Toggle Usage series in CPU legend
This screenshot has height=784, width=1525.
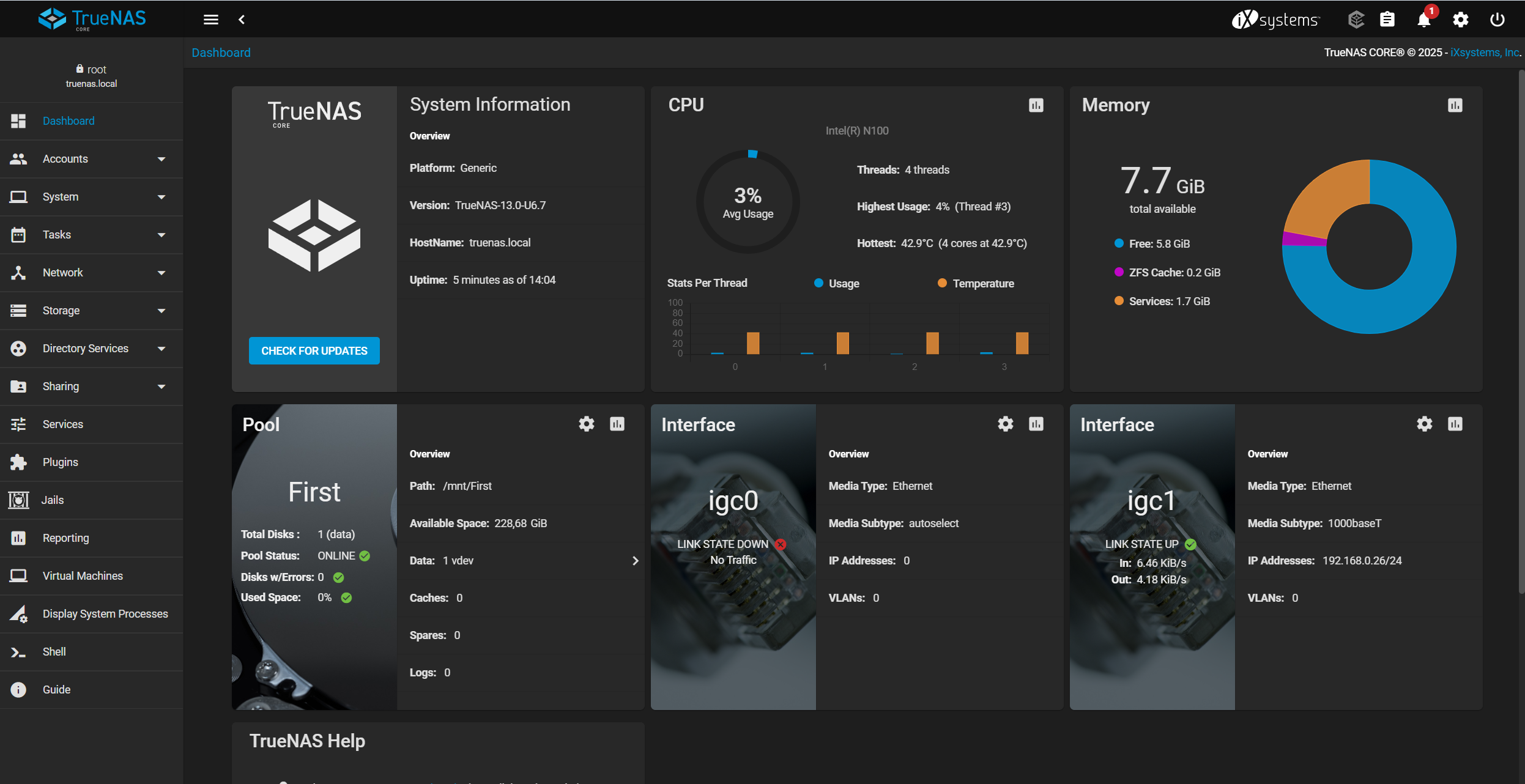(x=837, y=283)
